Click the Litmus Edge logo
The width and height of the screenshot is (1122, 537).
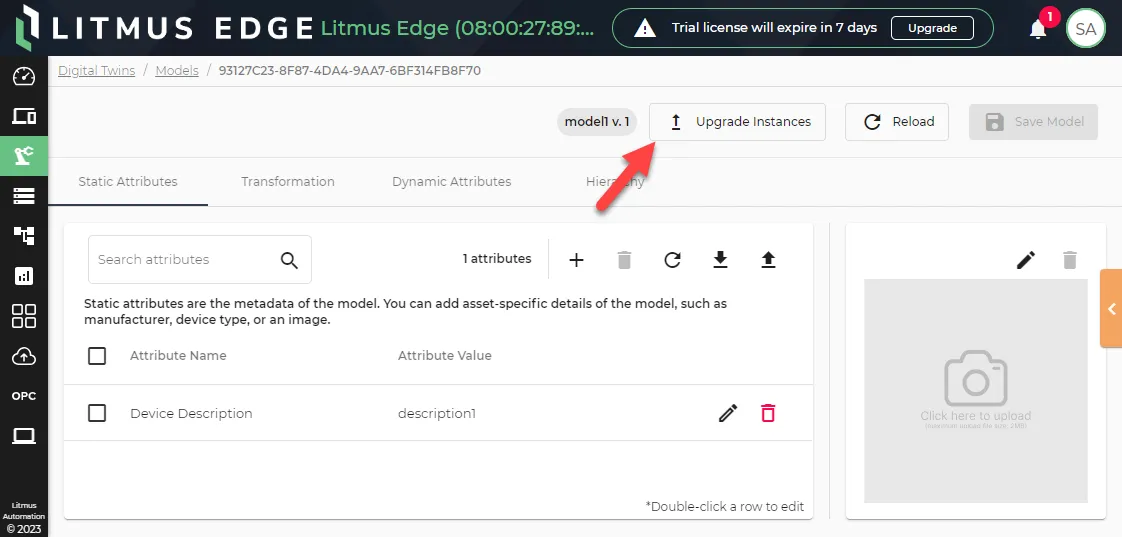pyautogui.click(x=163, y=27)
